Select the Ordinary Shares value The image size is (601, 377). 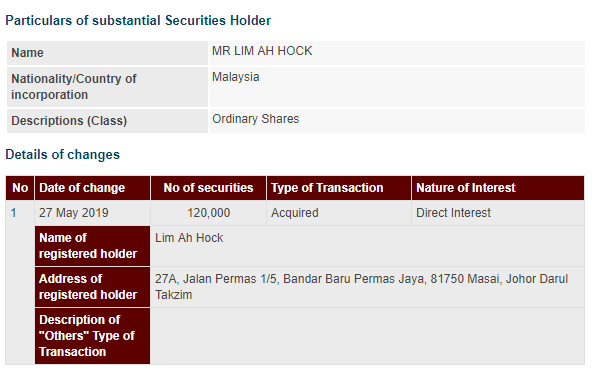coord(256,119)
